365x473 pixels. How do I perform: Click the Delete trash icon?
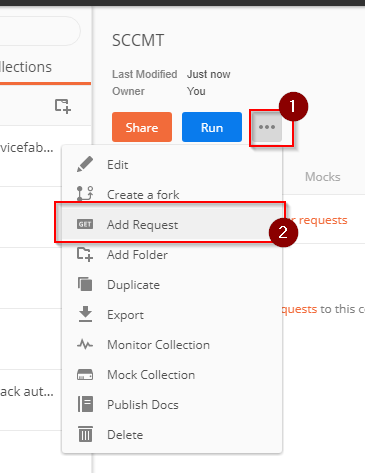tap(85, 434)
